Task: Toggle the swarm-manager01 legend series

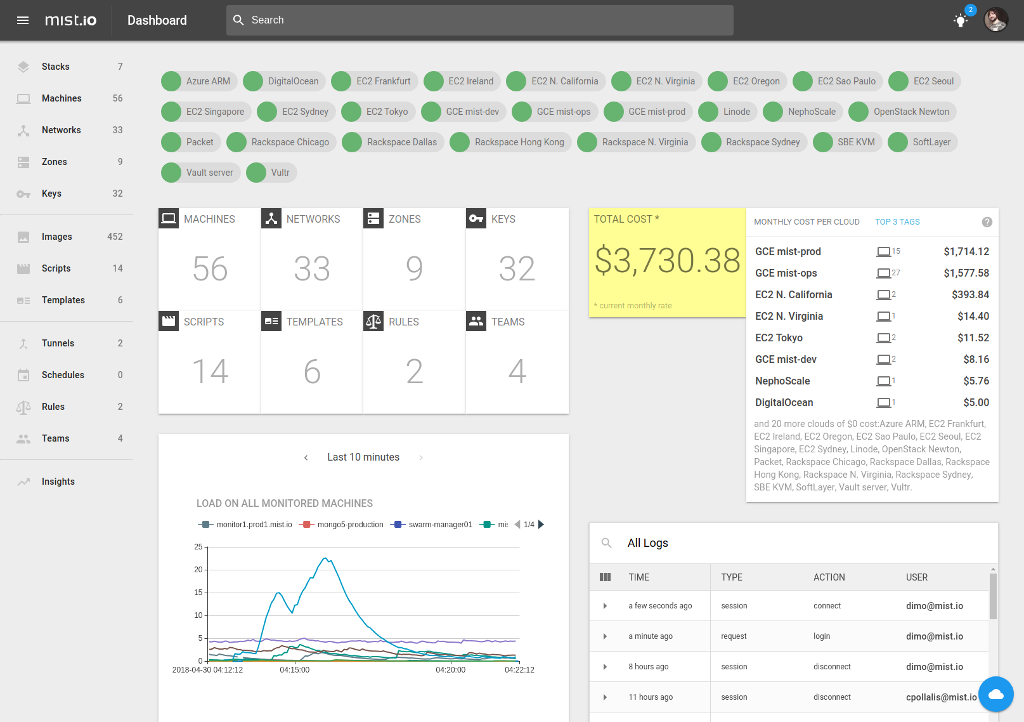Action: (432, 524)
